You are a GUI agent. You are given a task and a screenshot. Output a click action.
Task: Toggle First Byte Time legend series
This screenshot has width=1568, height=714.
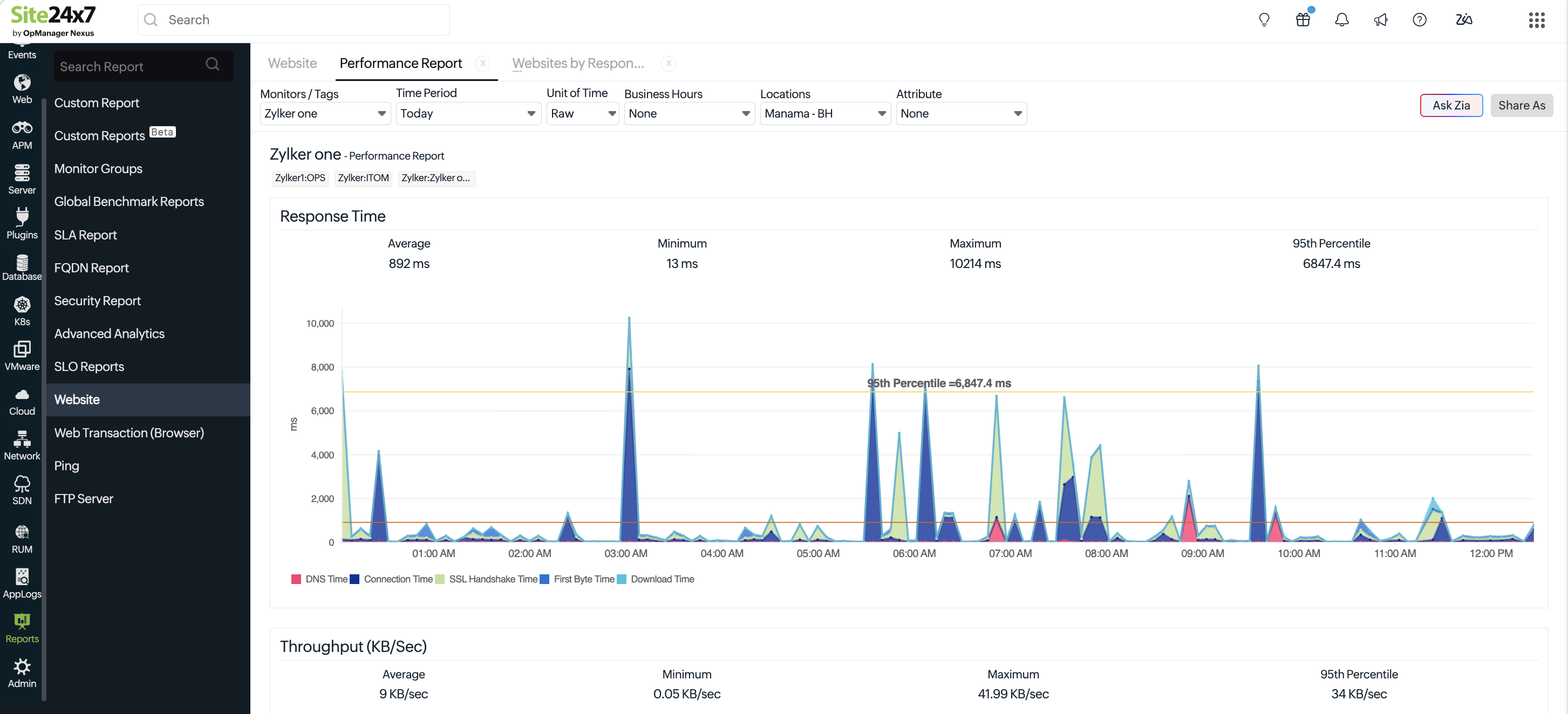[x=577, y=579]
